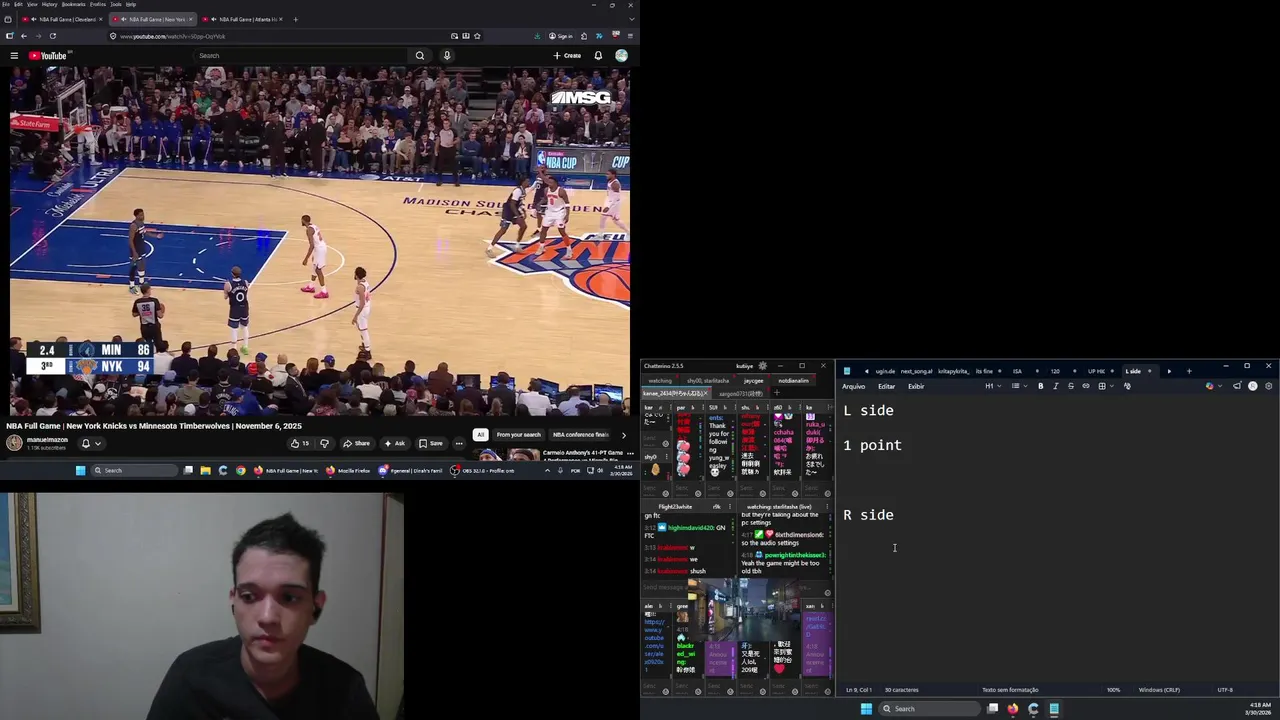The image size is (1280, 720).
Task: Open the Firefox Bookmarks menu
Action: tap(73, 4)
